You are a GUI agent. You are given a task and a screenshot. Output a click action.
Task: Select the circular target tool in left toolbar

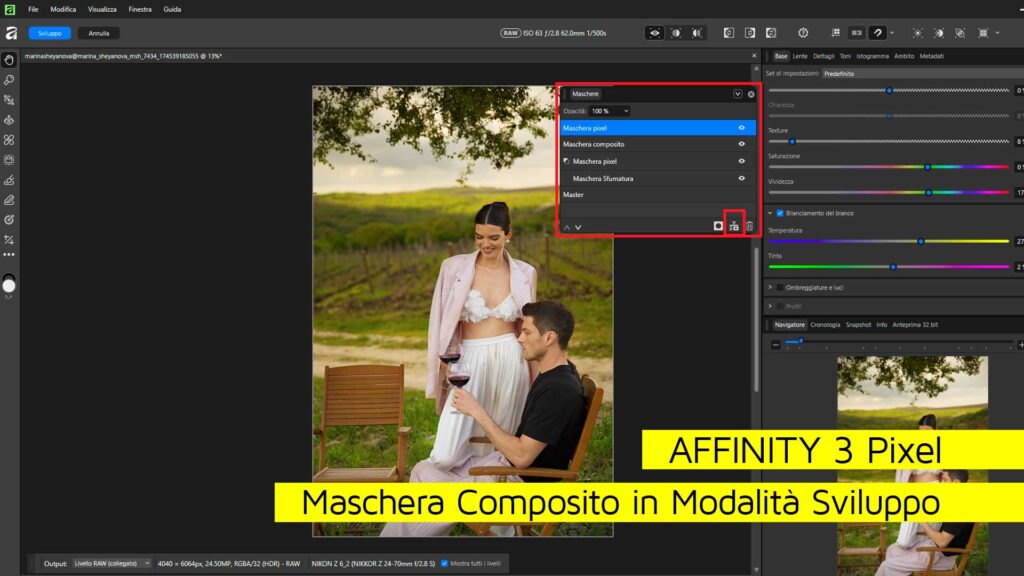tap(9, 220)
